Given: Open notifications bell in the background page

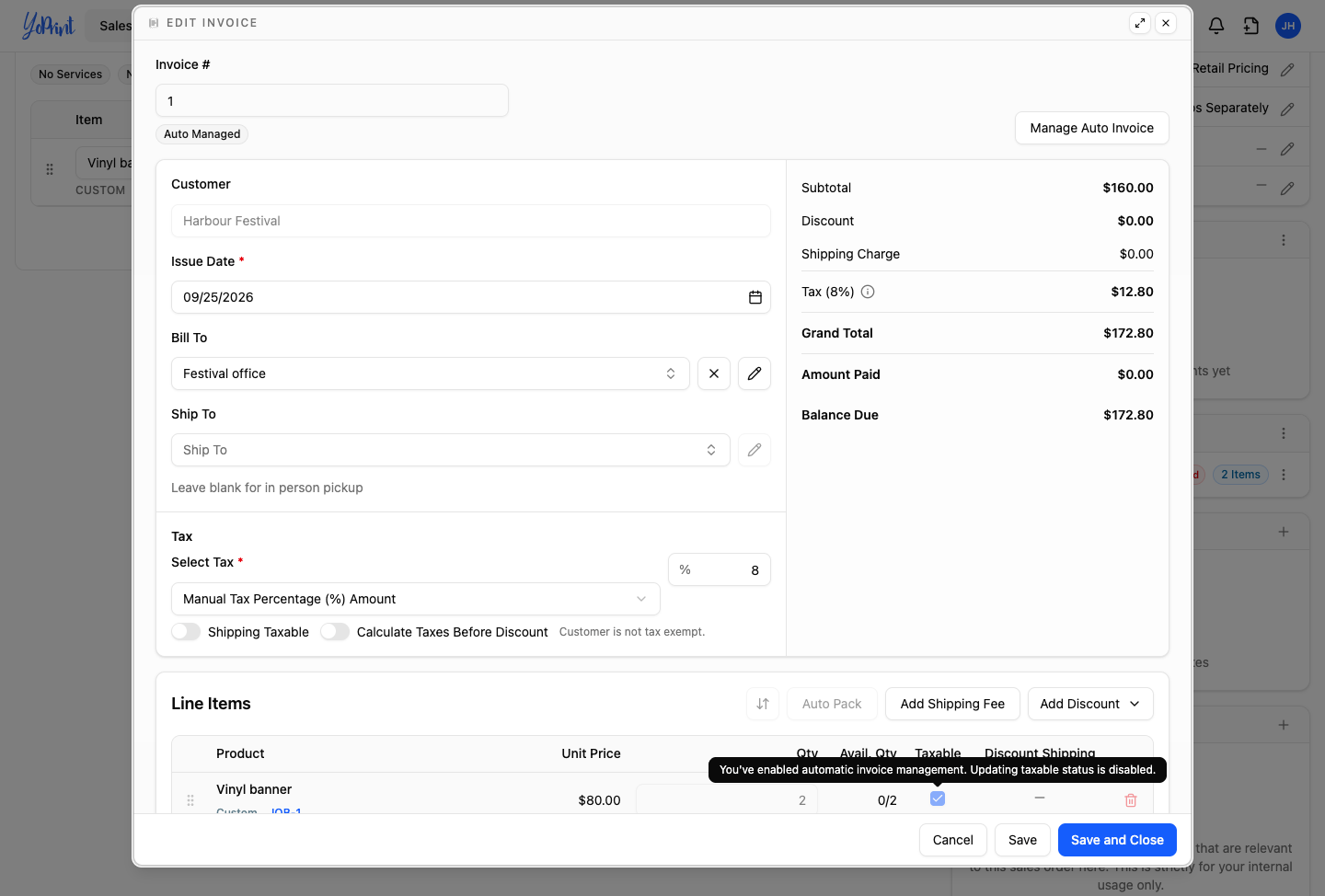Looking at the screenshot, I should 1216,26.
